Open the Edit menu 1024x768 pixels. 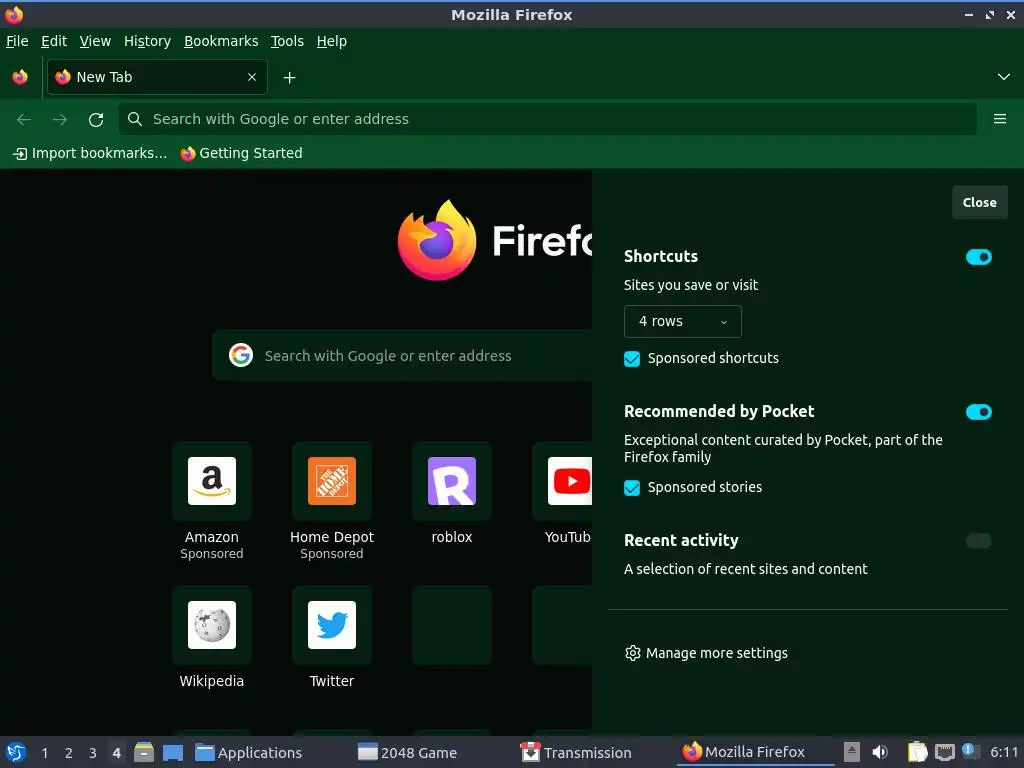54,41
